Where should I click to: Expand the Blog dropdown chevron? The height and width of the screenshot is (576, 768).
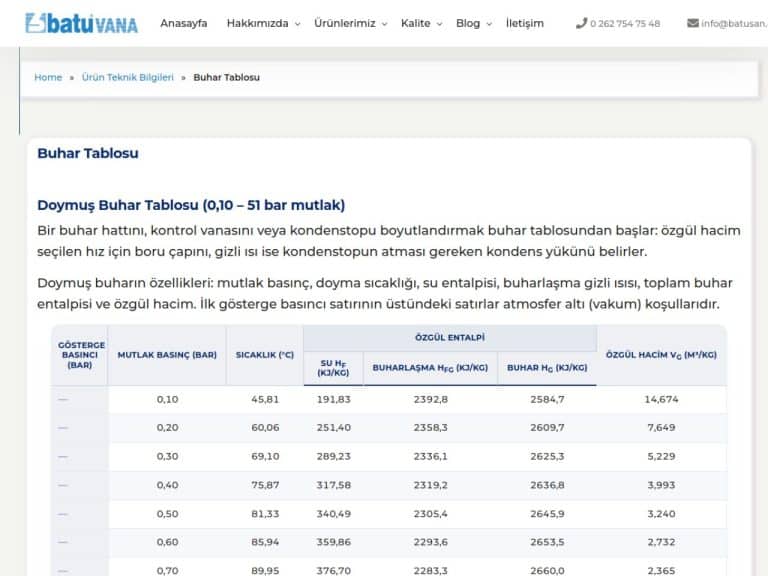(x=489, y=24)
